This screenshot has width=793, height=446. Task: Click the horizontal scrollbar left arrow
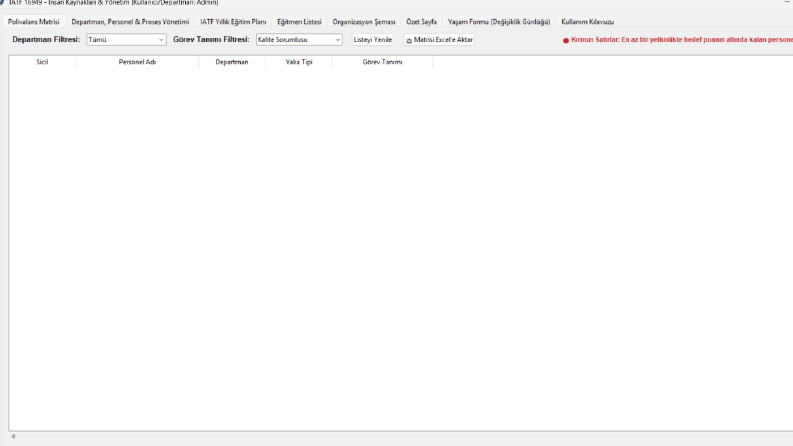pos(13,436)
